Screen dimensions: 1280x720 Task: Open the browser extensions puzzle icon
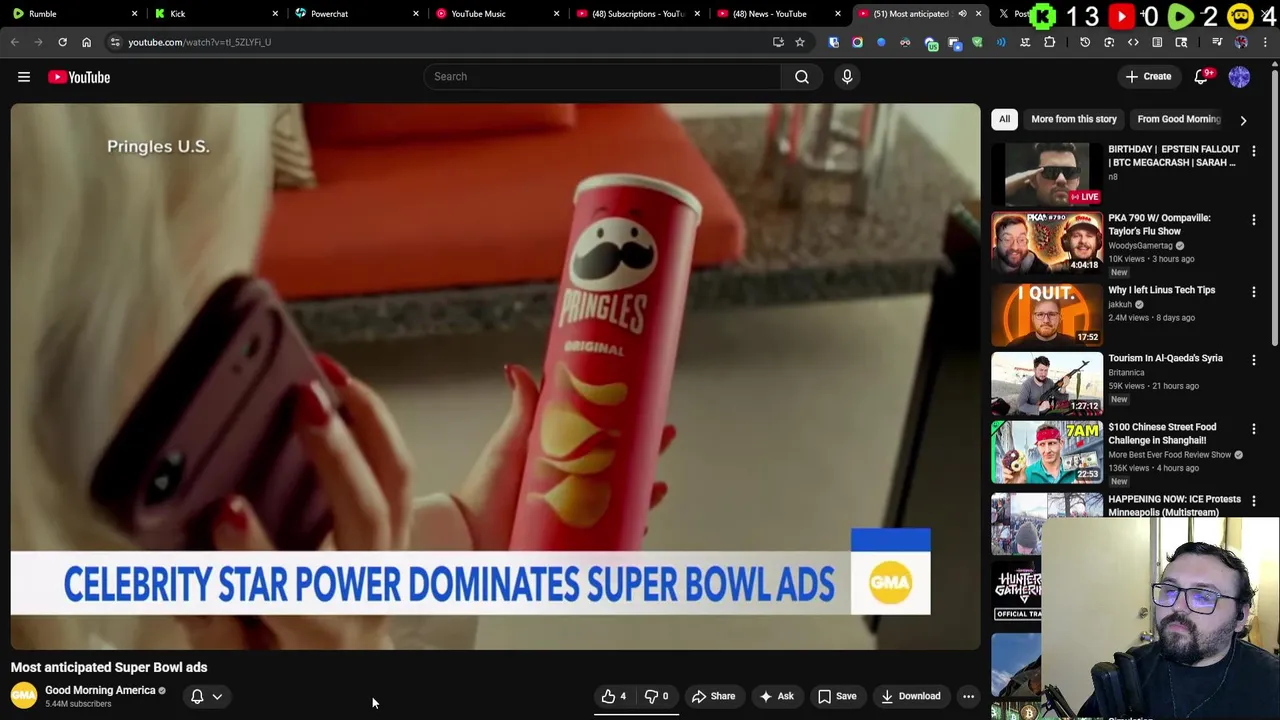[1049, 42]
